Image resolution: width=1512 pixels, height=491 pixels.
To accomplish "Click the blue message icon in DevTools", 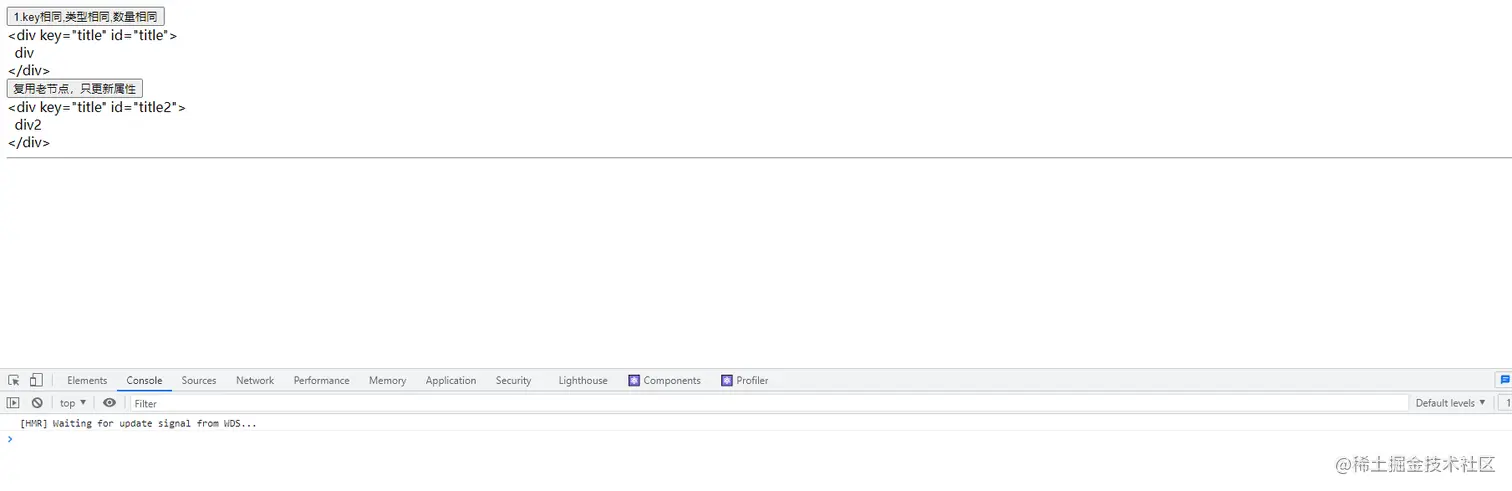I will point(1504,380).
